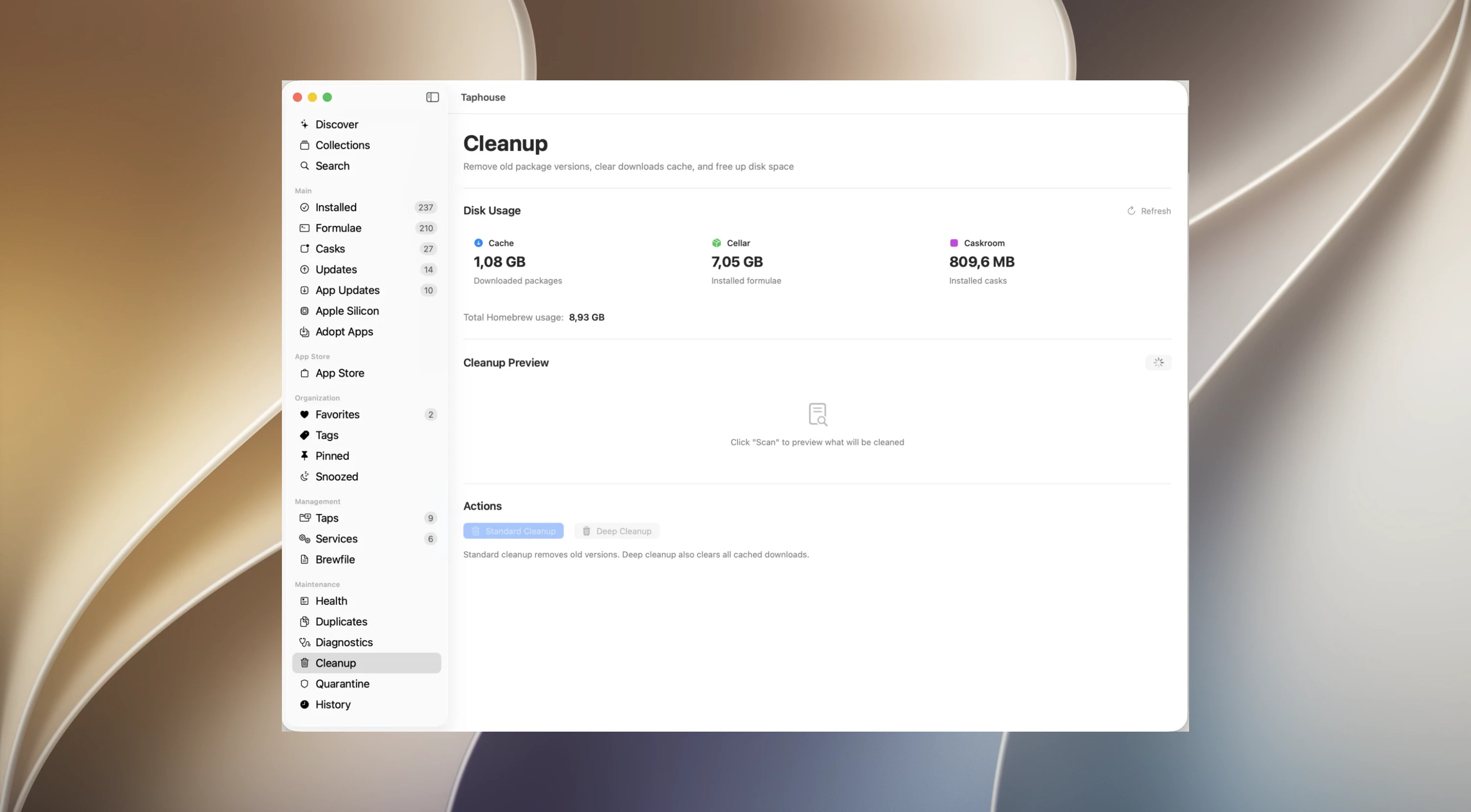This screenshot has height=812, width=1471.
Task: Select the Installed packages list
Action: pyautogui.click(x=366, y=207)
